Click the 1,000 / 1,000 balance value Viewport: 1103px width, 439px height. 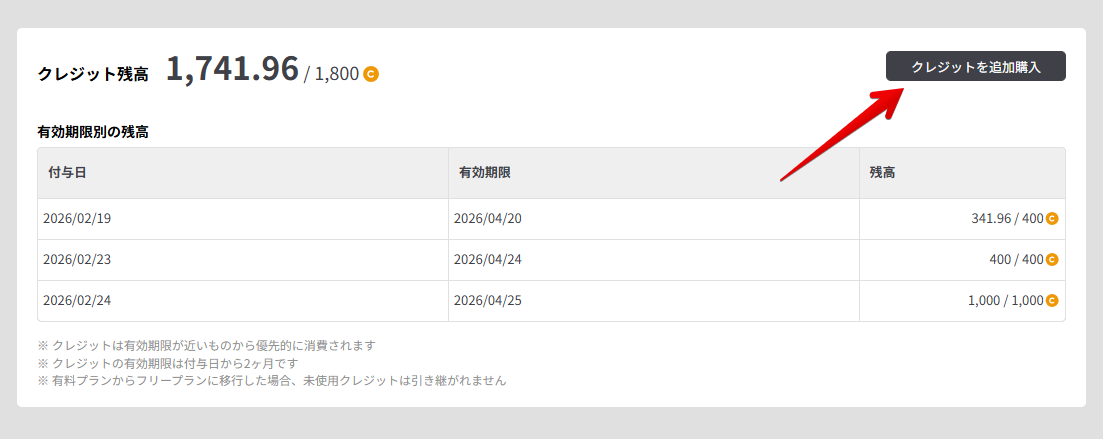click(1004, 301)
